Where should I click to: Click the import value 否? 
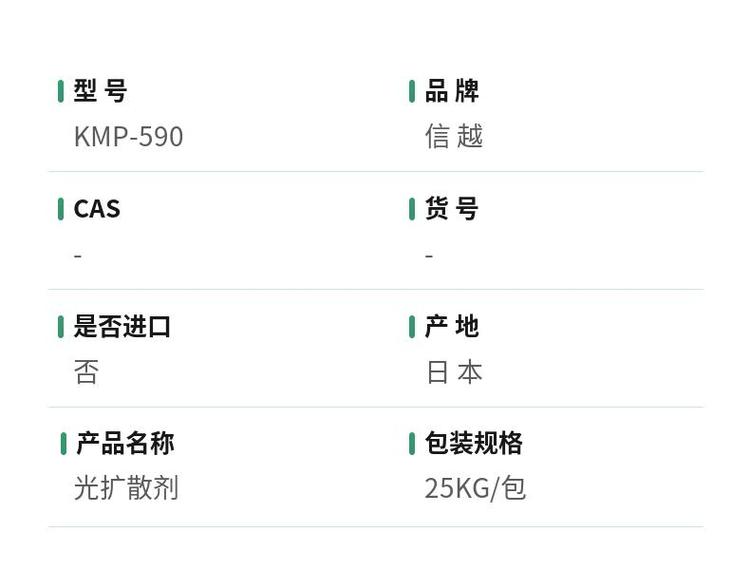coord(86,372)
